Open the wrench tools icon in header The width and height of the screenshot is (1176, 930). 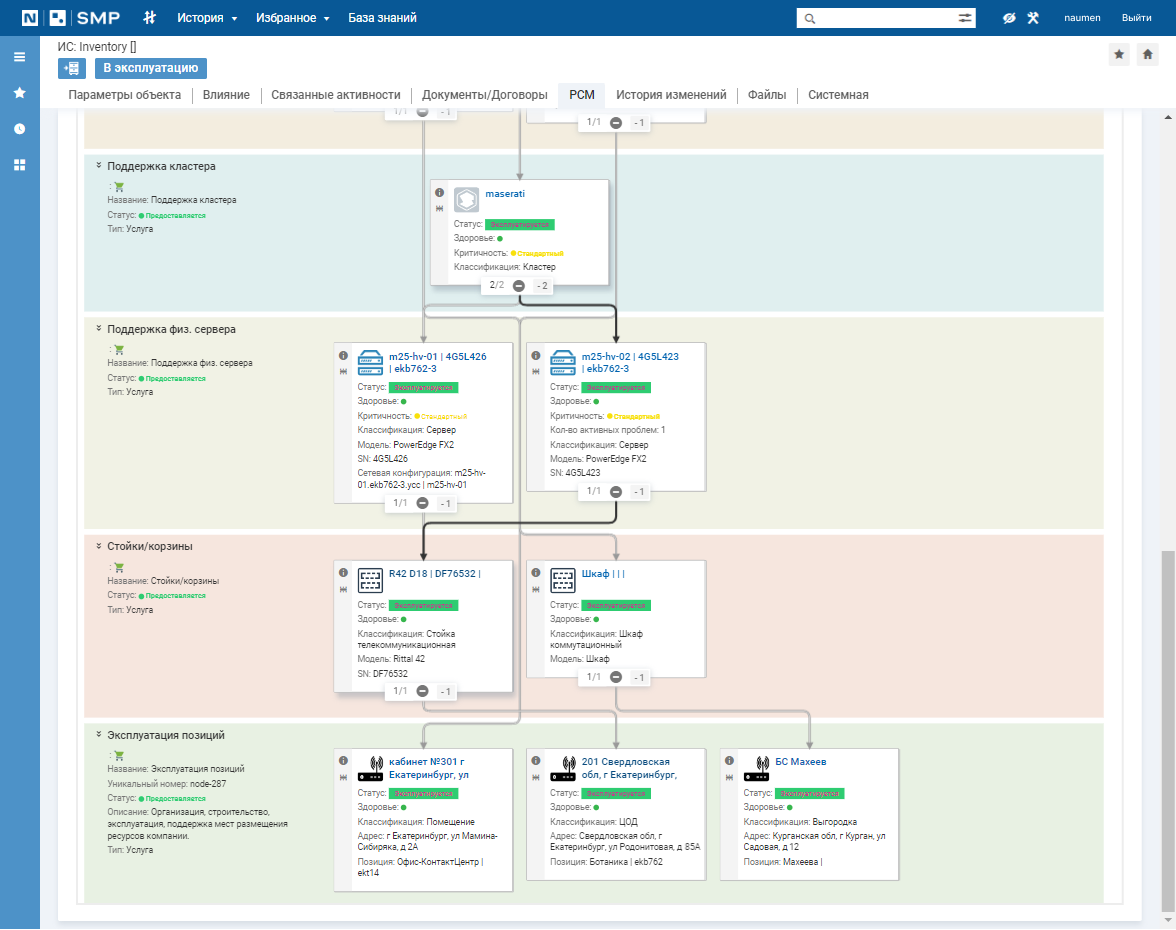click(x=1034, y=18)
